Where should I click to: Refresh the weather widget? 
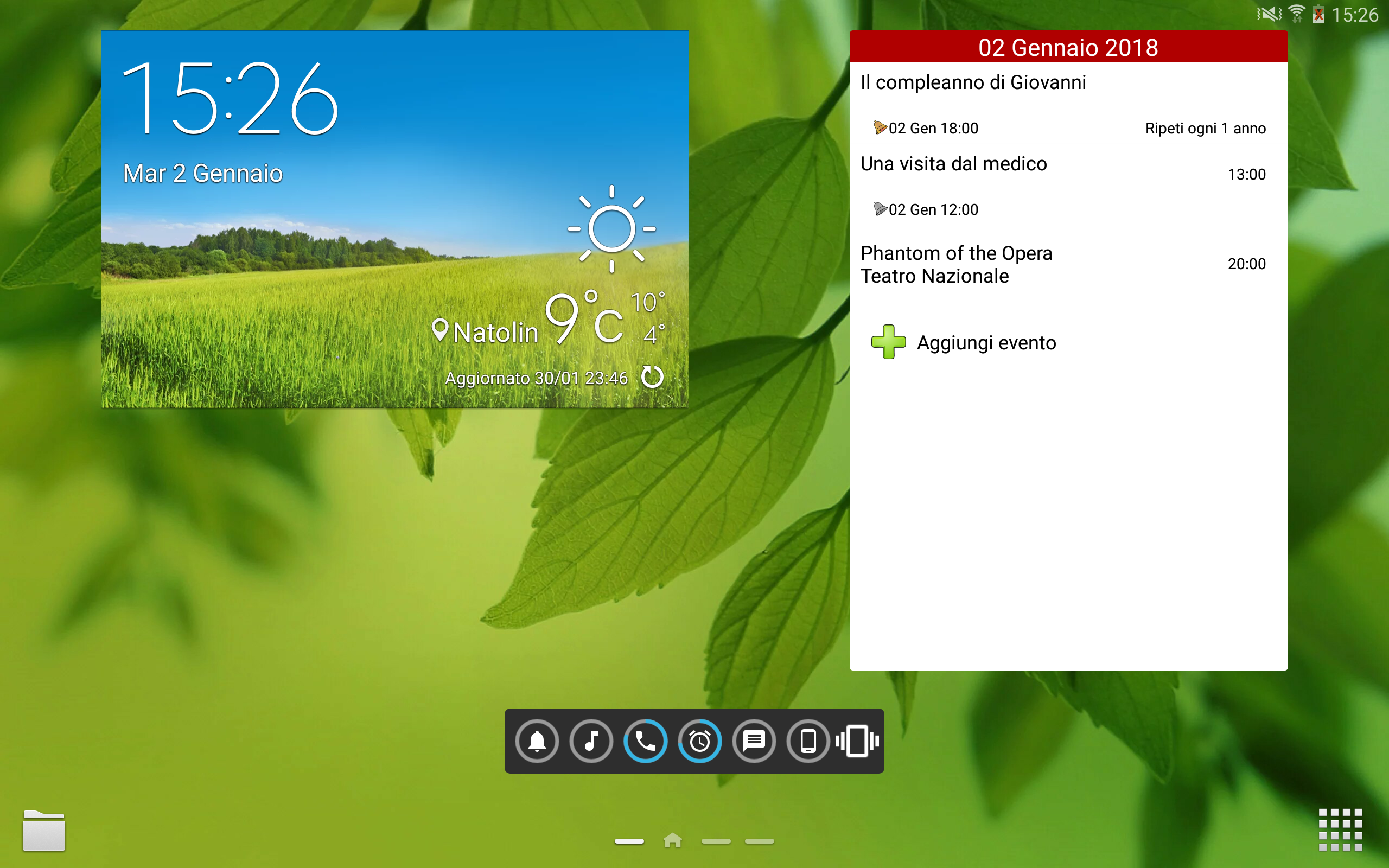[652, 377]
